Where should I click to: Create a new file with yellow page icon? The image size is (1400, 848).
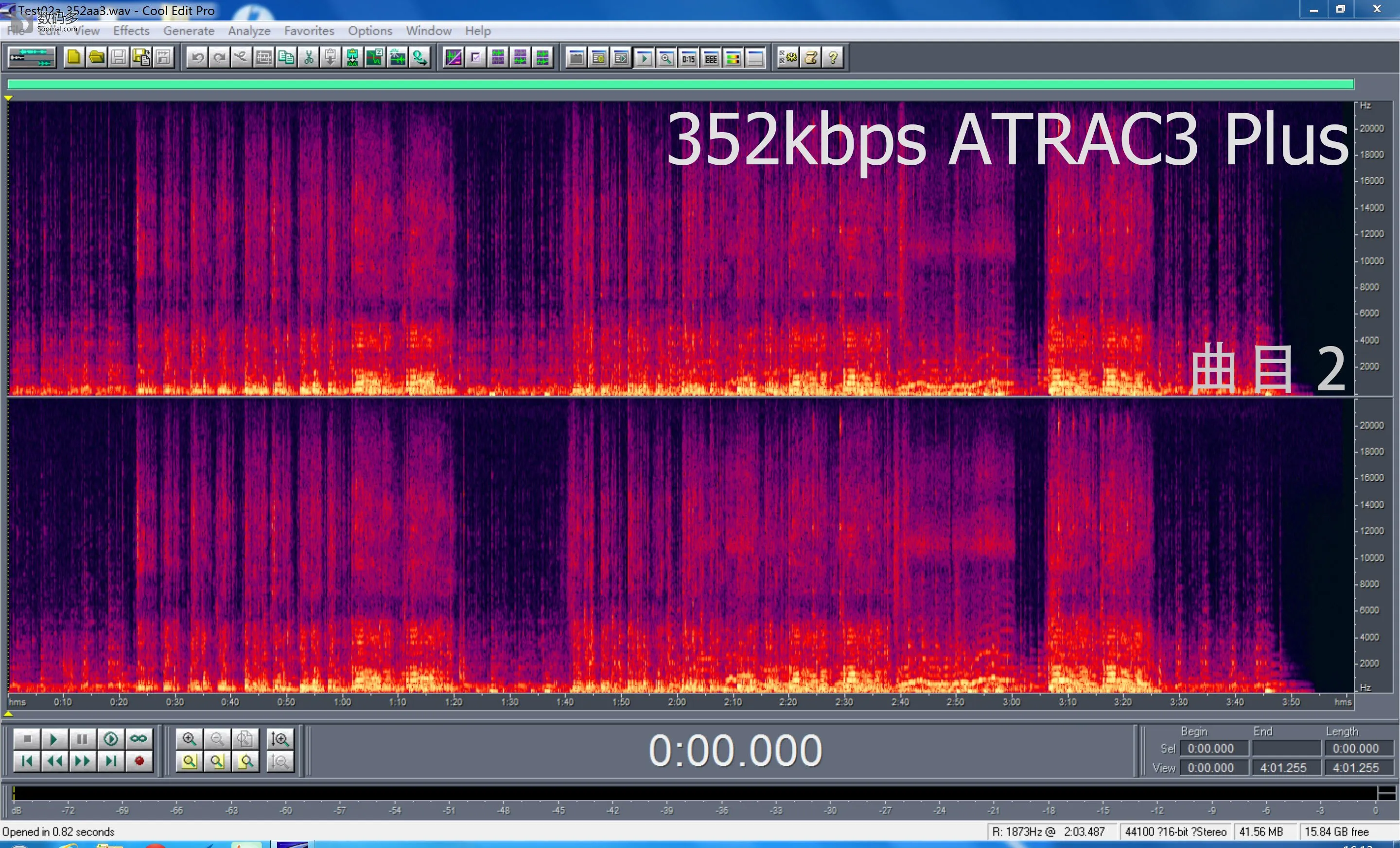coord(74,57)
